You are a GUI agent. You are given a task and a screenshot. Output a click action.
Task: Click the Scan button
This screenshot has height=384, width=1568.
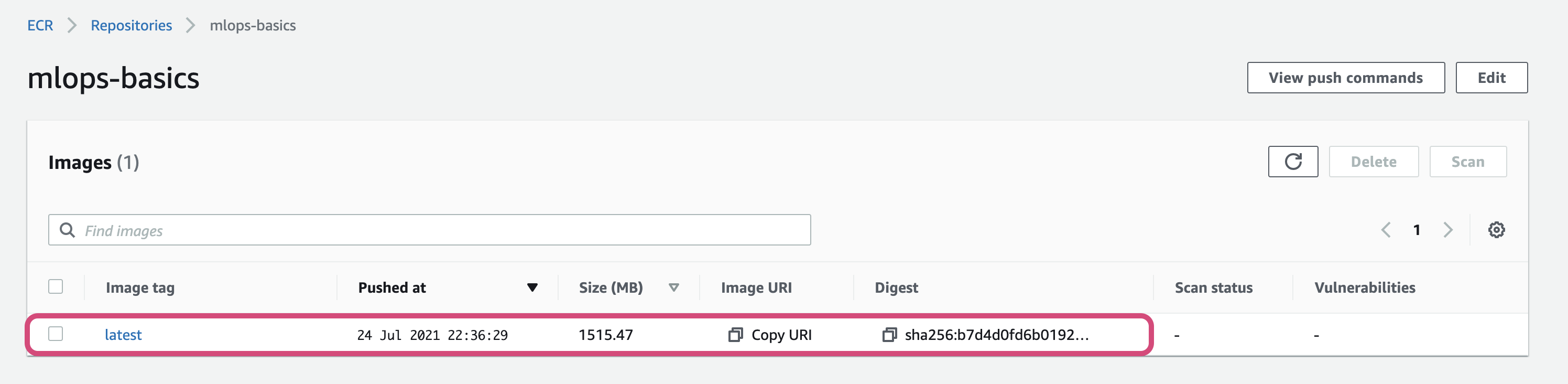1467,162
